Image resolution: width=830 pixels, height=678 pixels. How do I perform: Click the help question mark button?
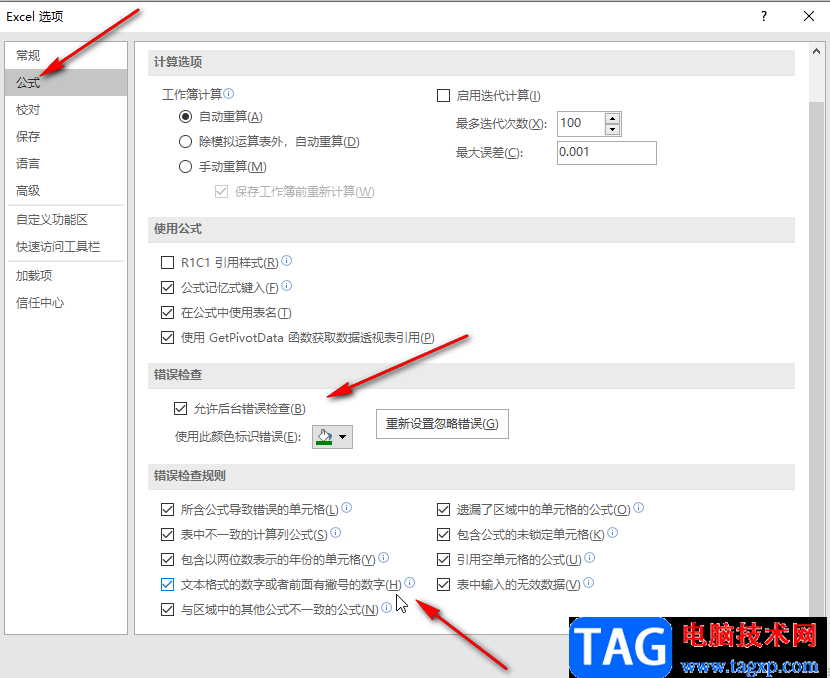coord(764,16)
